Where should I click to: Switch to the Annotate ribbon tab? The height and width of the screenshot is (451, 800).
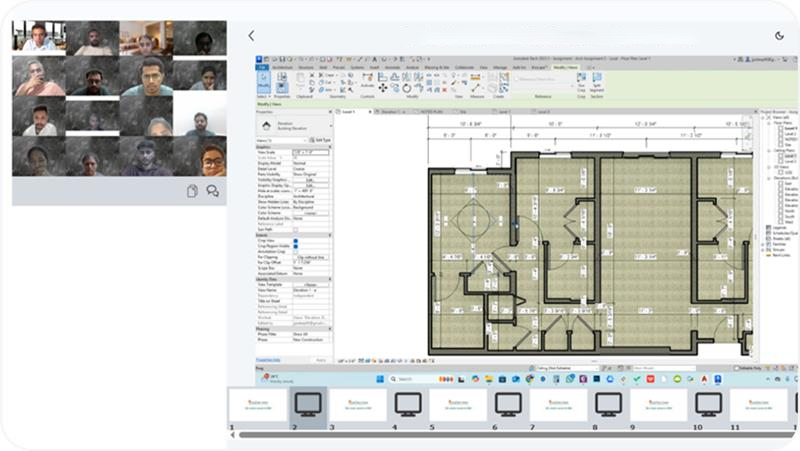pyautogui.click(x=392, y=67)
